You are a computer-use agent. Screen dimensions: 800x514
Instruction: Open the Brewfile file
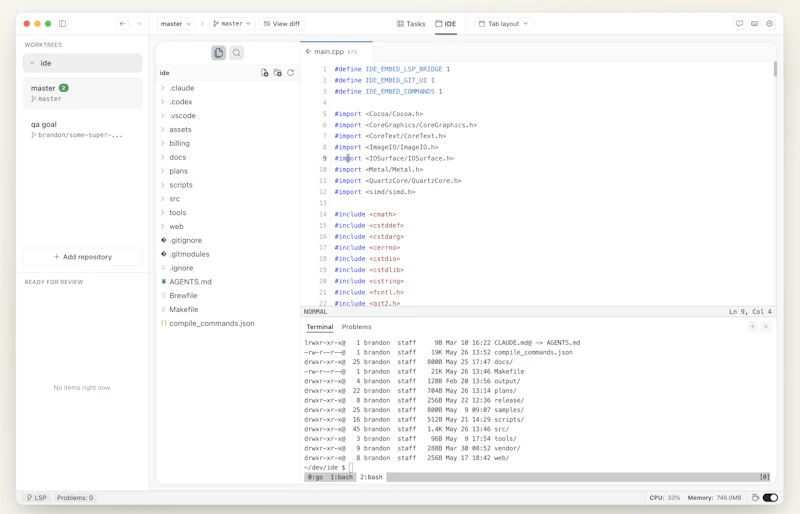(183, 296)
